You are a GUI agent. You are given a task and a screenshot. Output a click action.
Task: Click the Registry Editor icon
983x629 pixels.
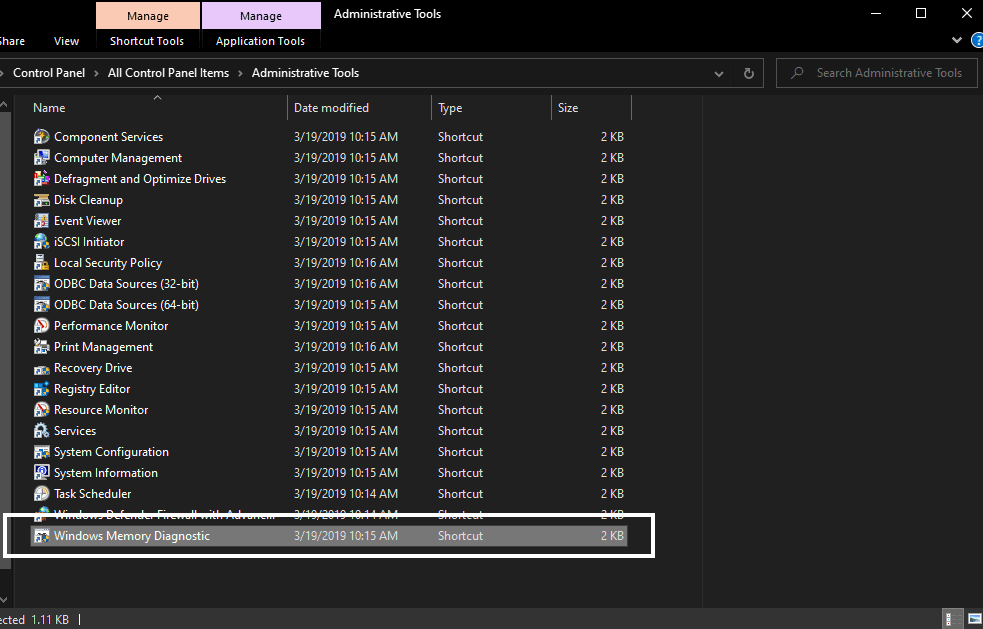click(x=41, y=389)
